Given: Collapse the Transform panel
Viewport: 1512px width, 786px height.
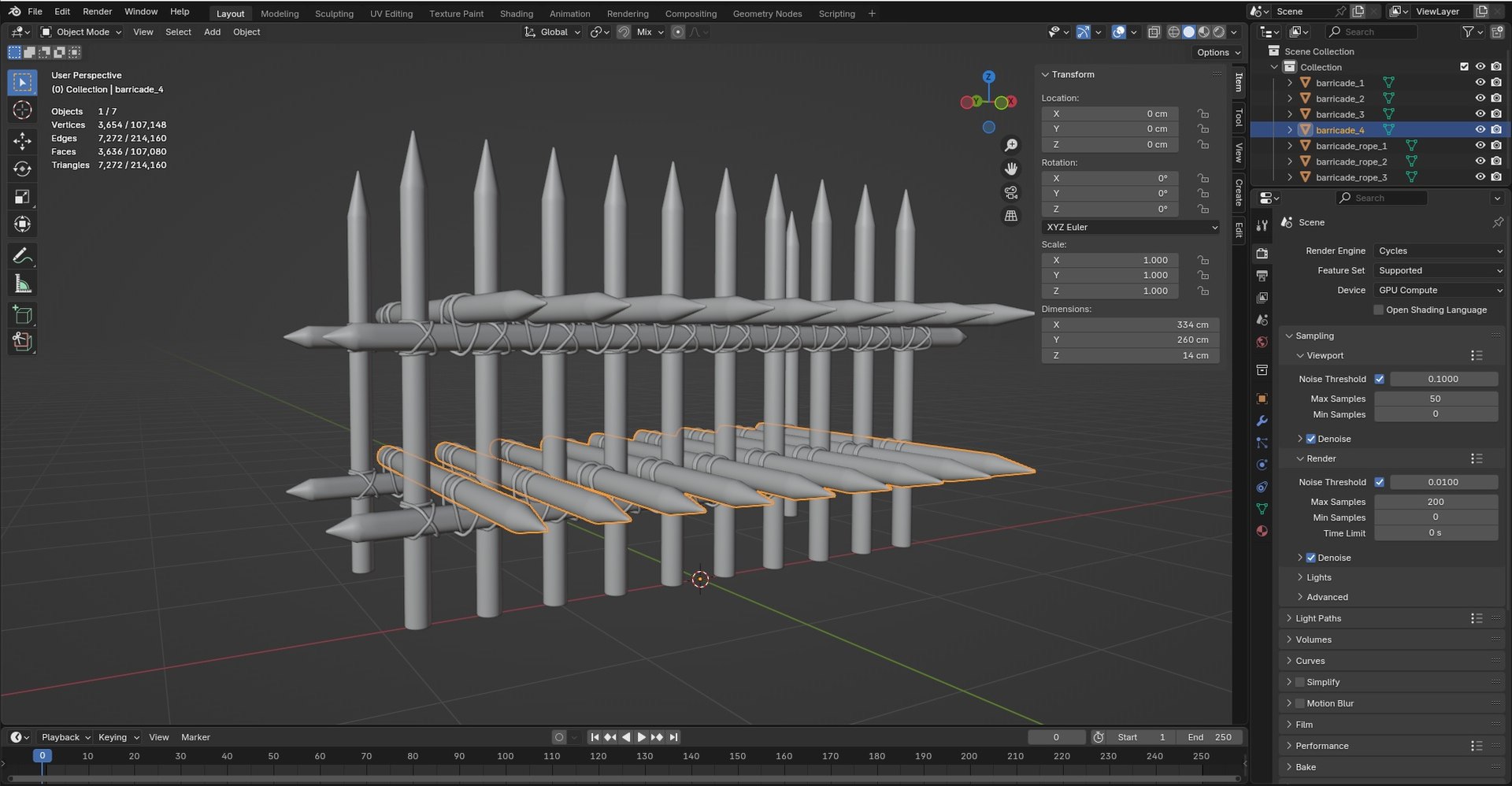Looking at the screenshot, I should tap(1045, 75).
